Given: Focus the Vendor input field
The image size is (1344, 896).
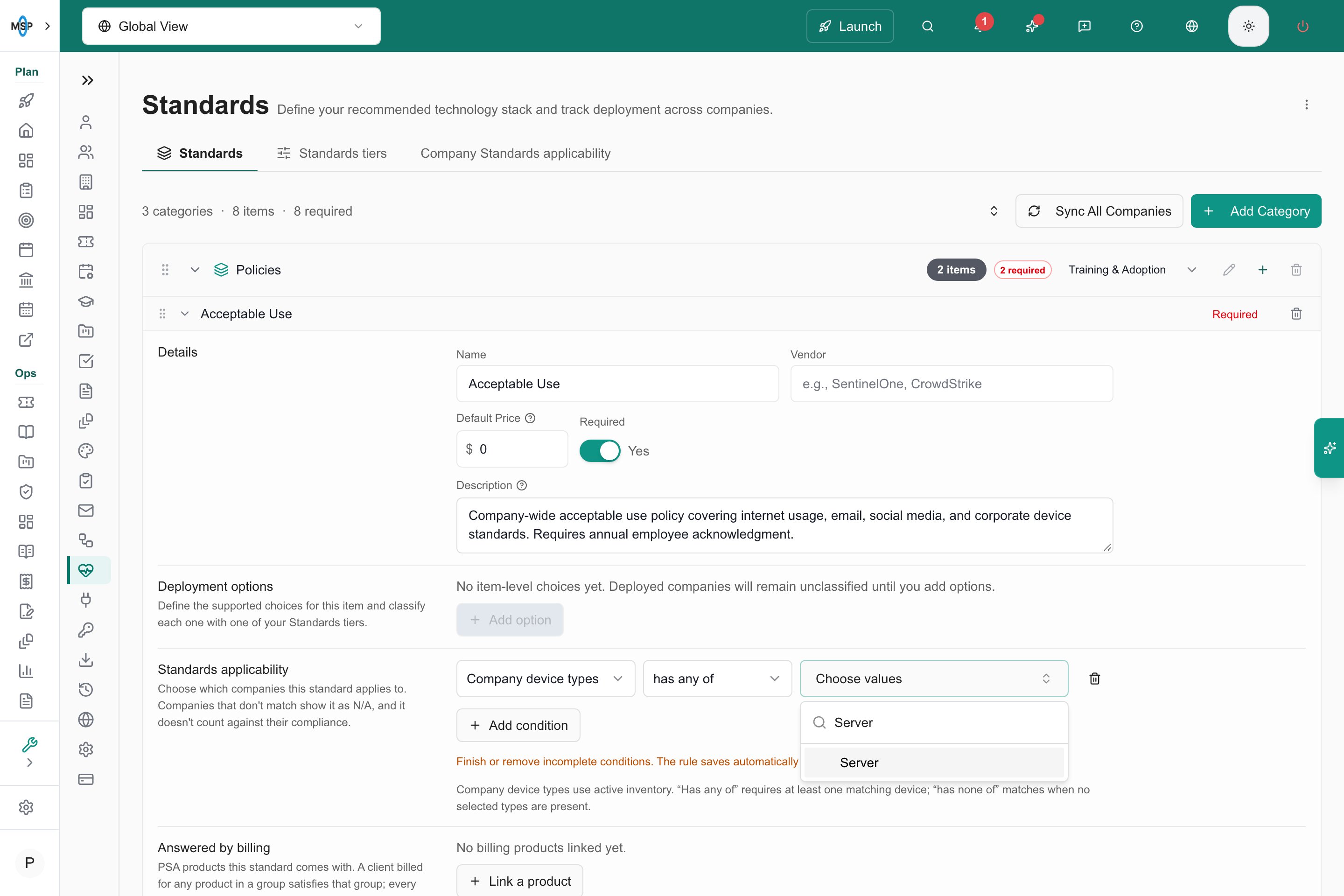Looking at the screenshot, I should click(952, 384).
